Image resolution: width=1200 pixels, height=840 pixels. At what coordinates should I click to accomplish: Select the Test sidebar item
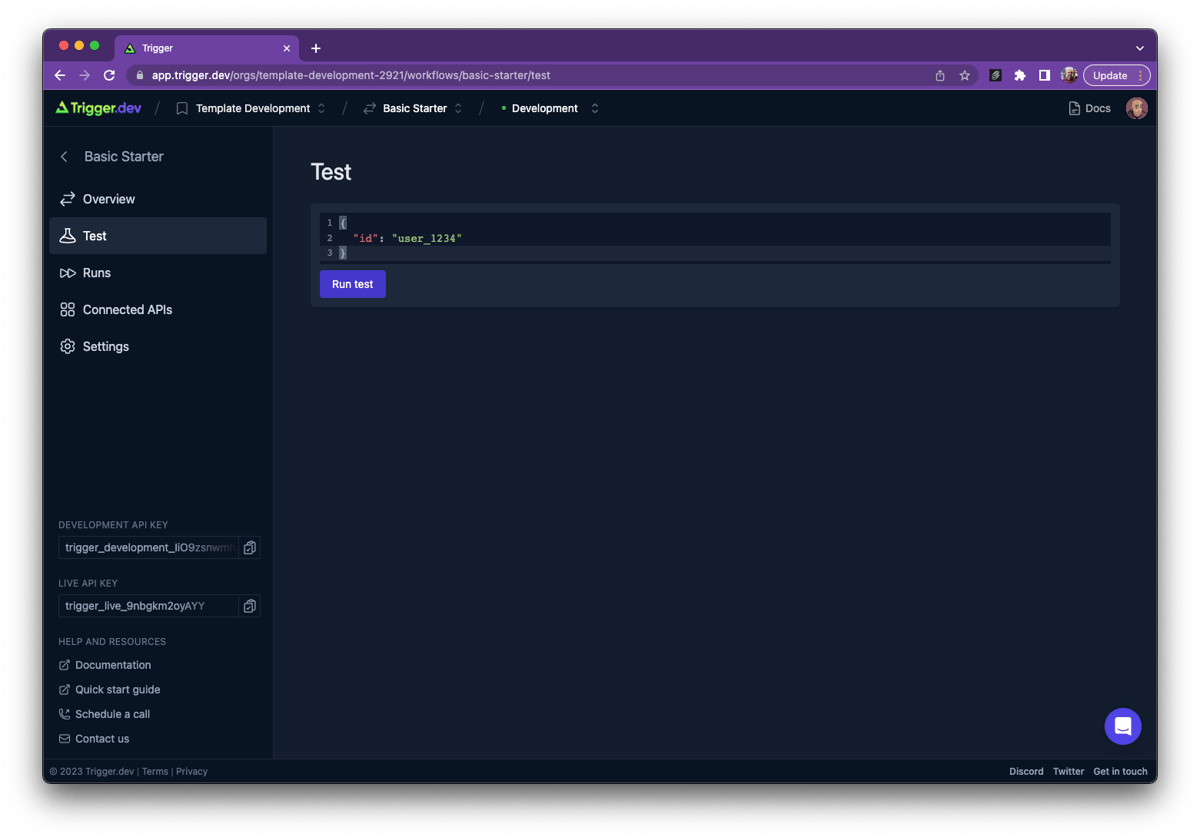(158, 236)
